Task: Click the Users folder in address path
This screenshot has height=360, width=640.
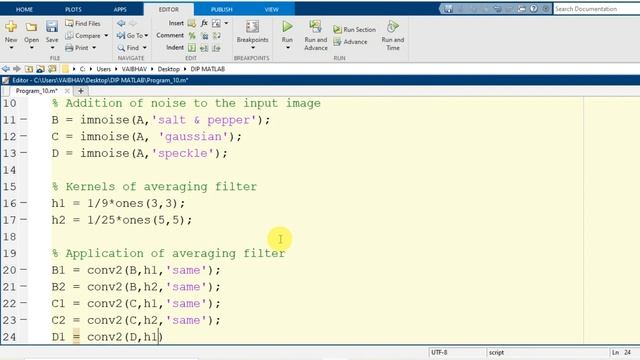Action: (x=103, y=69)
